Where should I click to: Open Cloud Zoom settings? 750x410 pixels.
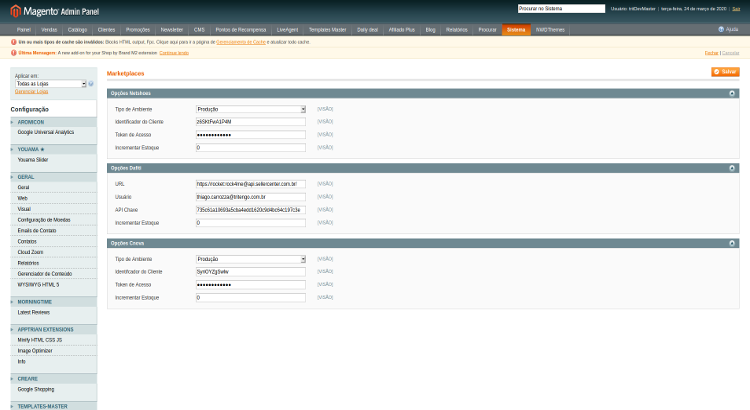[x=31, y=252]
